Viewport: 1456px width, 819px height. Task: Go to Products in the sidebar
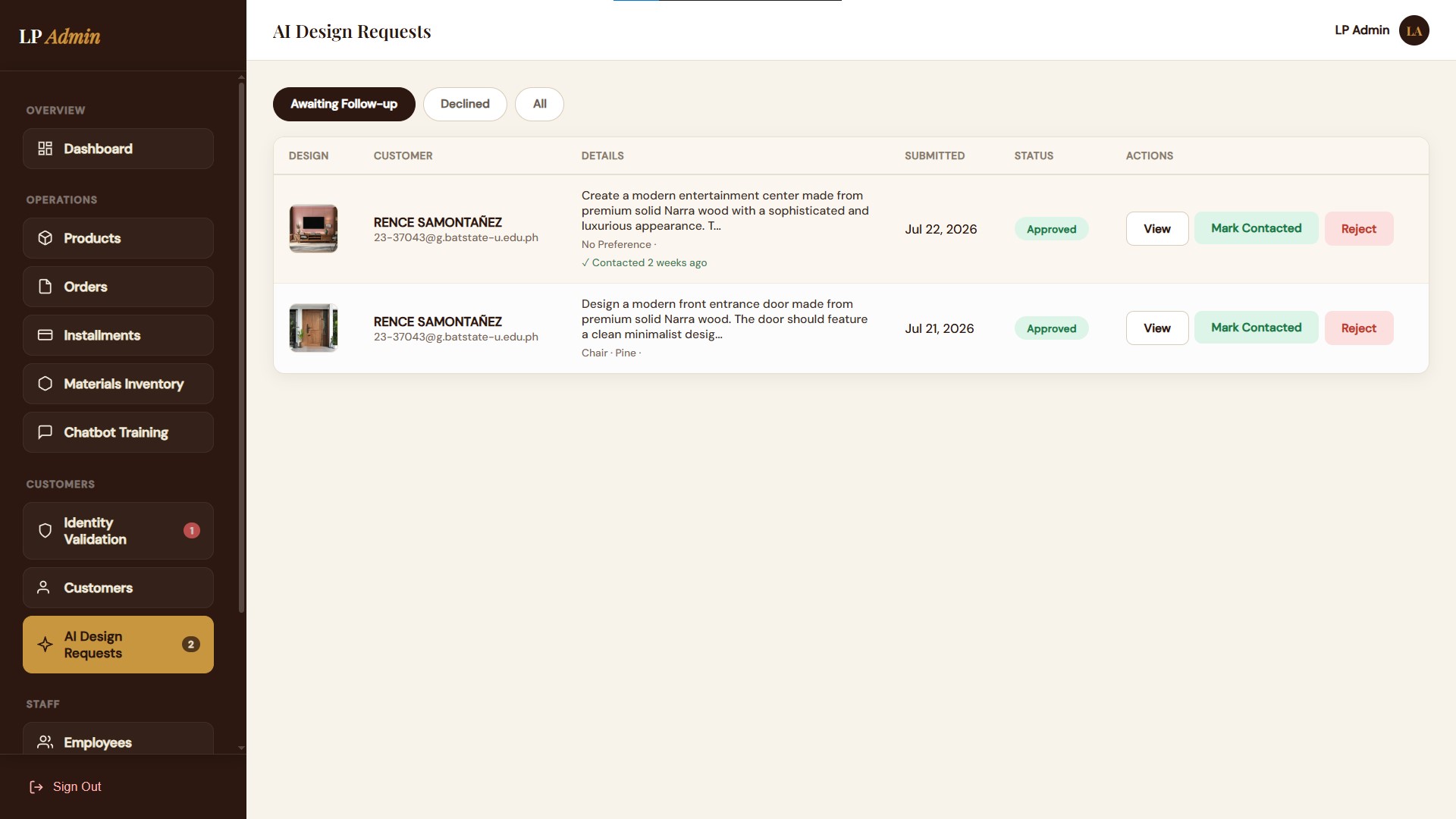[118, 238]
